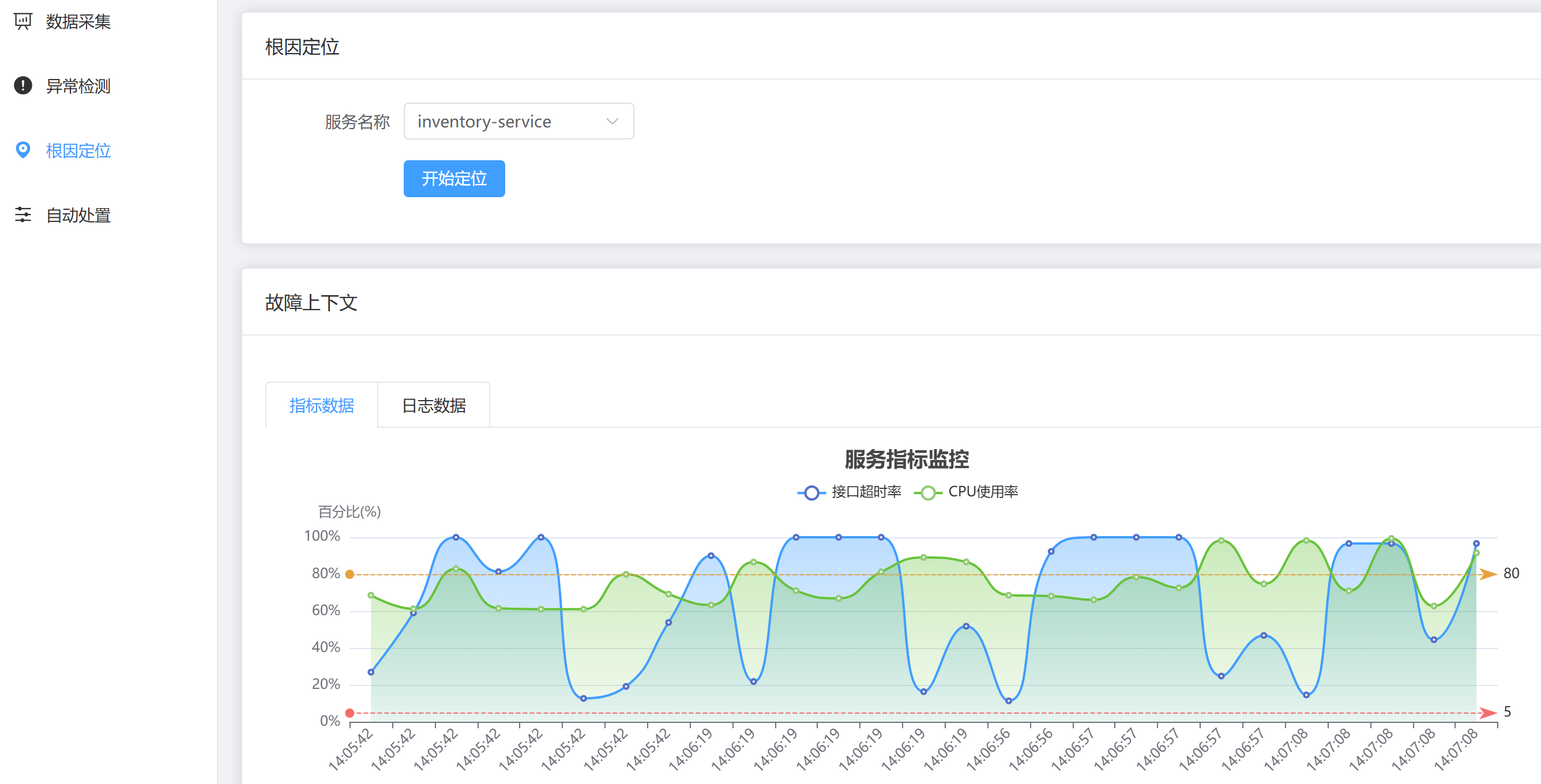Screen dimensions: 1541x784
Task: Open the 数据采集 sidebar menu
Action: [x=78, y=21]
